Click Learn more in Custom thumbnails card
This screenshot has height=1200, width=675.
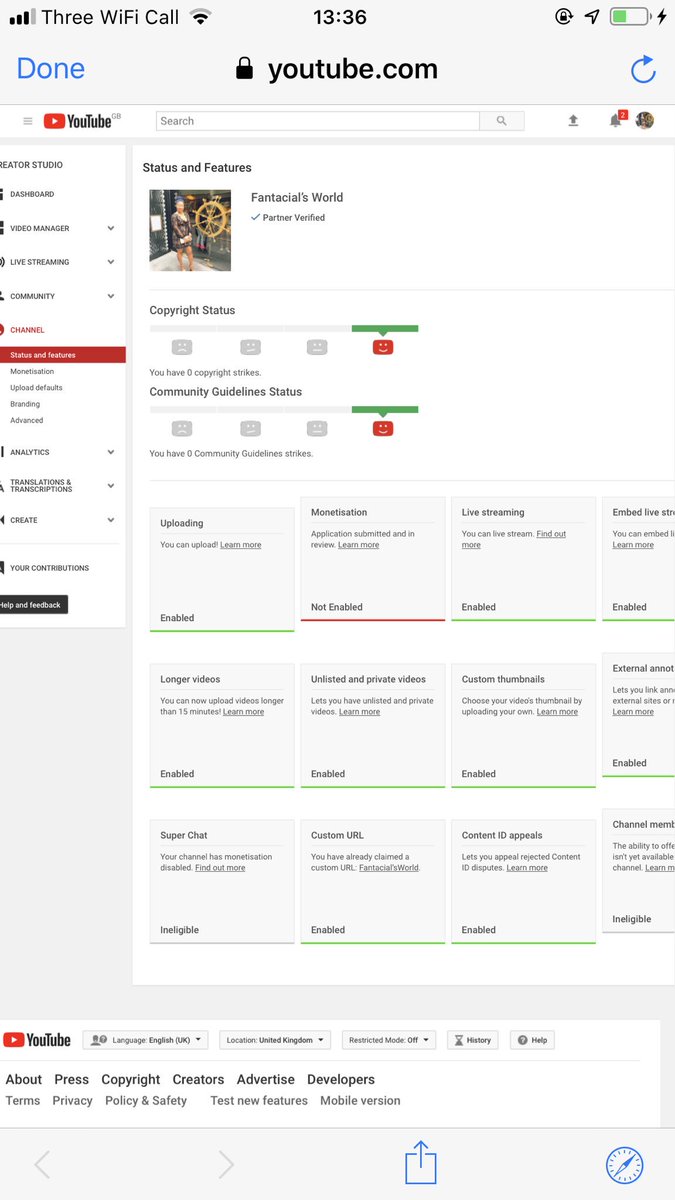tap(557, 712)
